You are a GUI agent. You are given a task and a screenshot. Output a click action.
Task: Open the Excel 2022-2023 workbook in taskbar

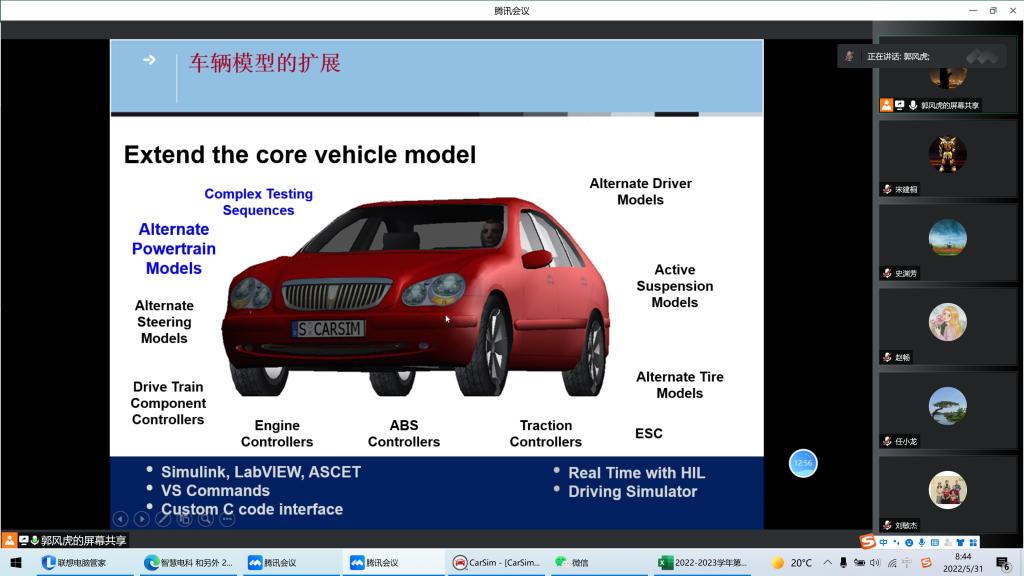click(x=703, y=563)
